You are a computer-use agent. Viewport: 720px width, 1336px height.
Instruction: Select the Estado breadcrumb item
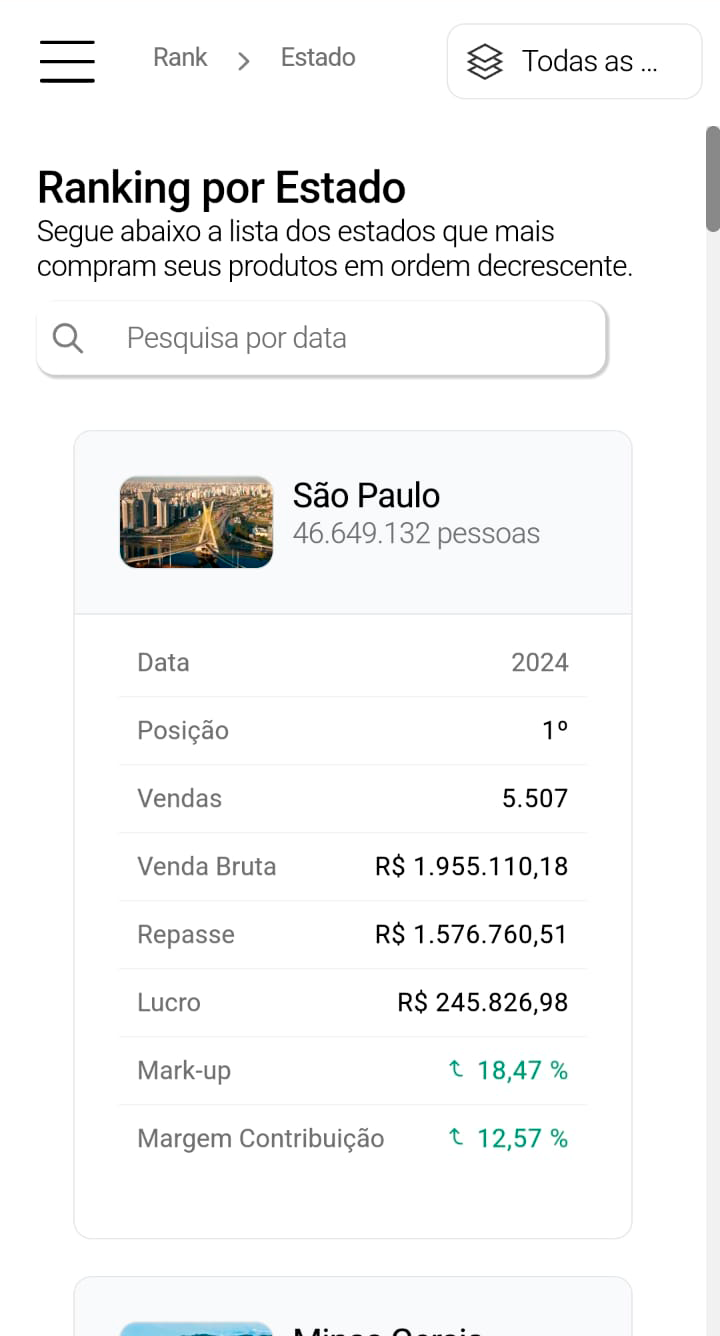pos(318,58)
